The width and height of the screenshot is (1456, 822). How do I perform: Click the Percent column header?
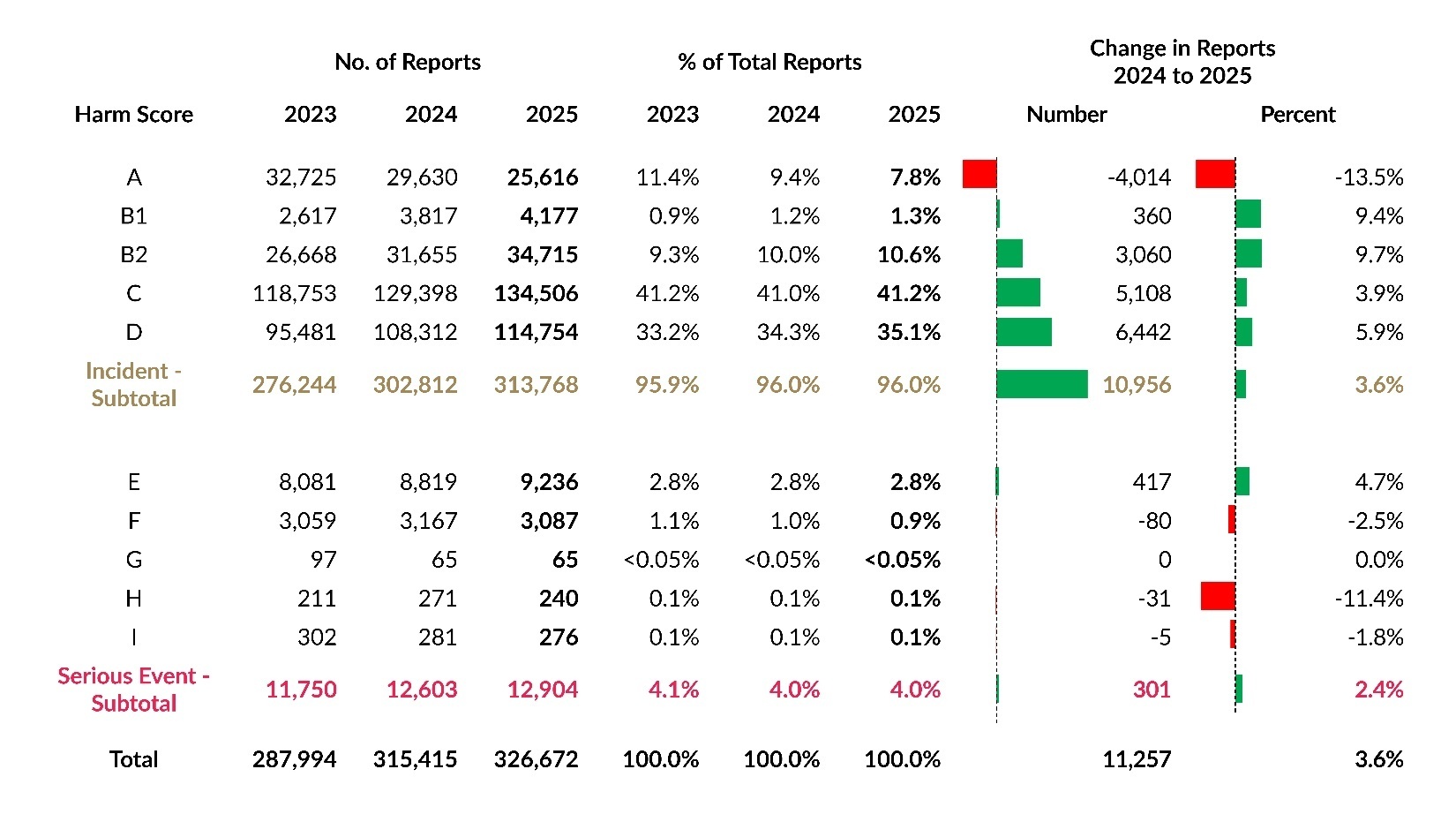pyautogui.click(x=1297, y=115)
